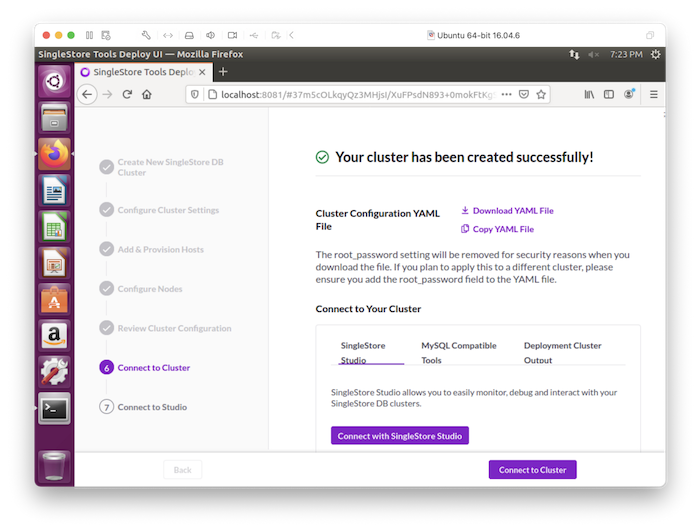Open VM sound toolbar icon
Image resolution: width=700 pixels, height=532 pixels.
coord(210,35)
